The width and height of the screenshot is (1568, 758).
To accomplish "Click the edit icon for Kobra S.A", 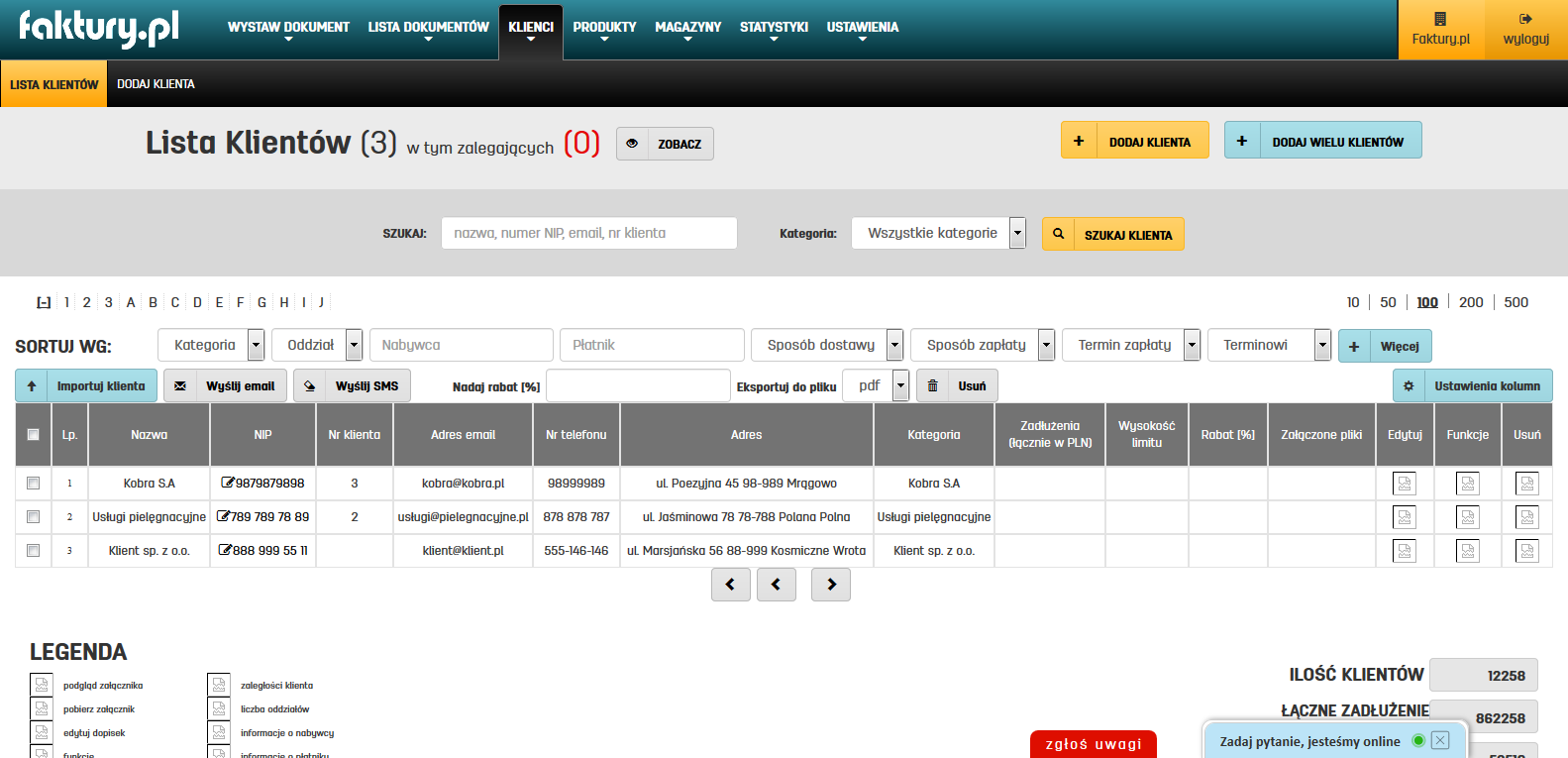I will [x=1404, y=484].
